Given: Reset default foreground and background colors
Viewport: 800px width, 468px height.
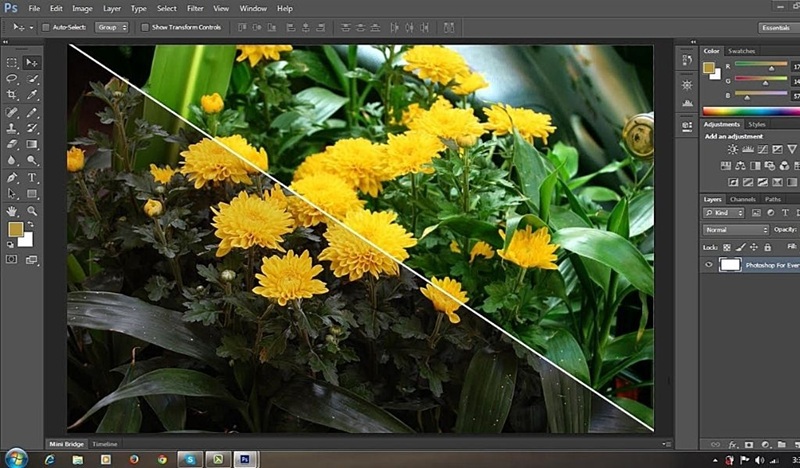Looking at the screenshot, I should point(10,244).
